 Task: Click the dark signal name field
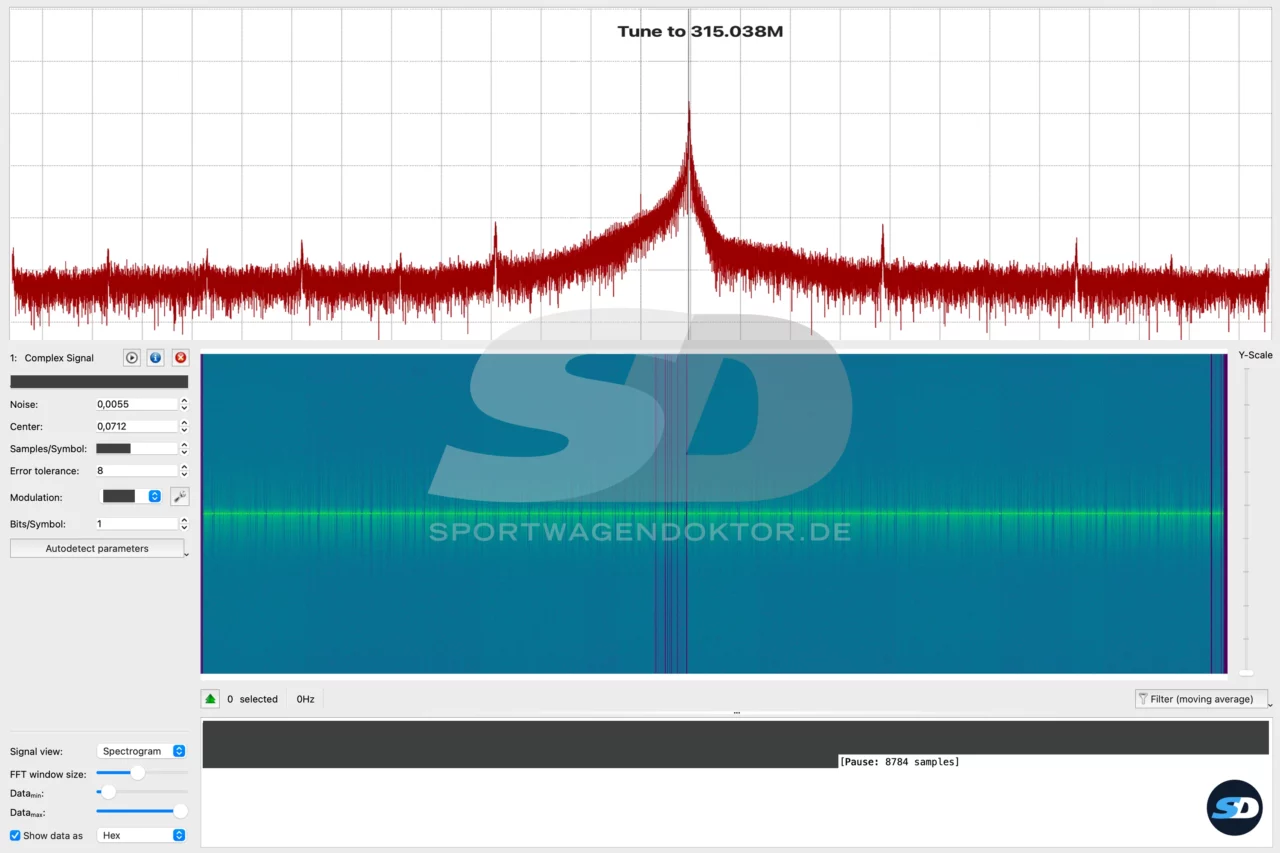99,381
